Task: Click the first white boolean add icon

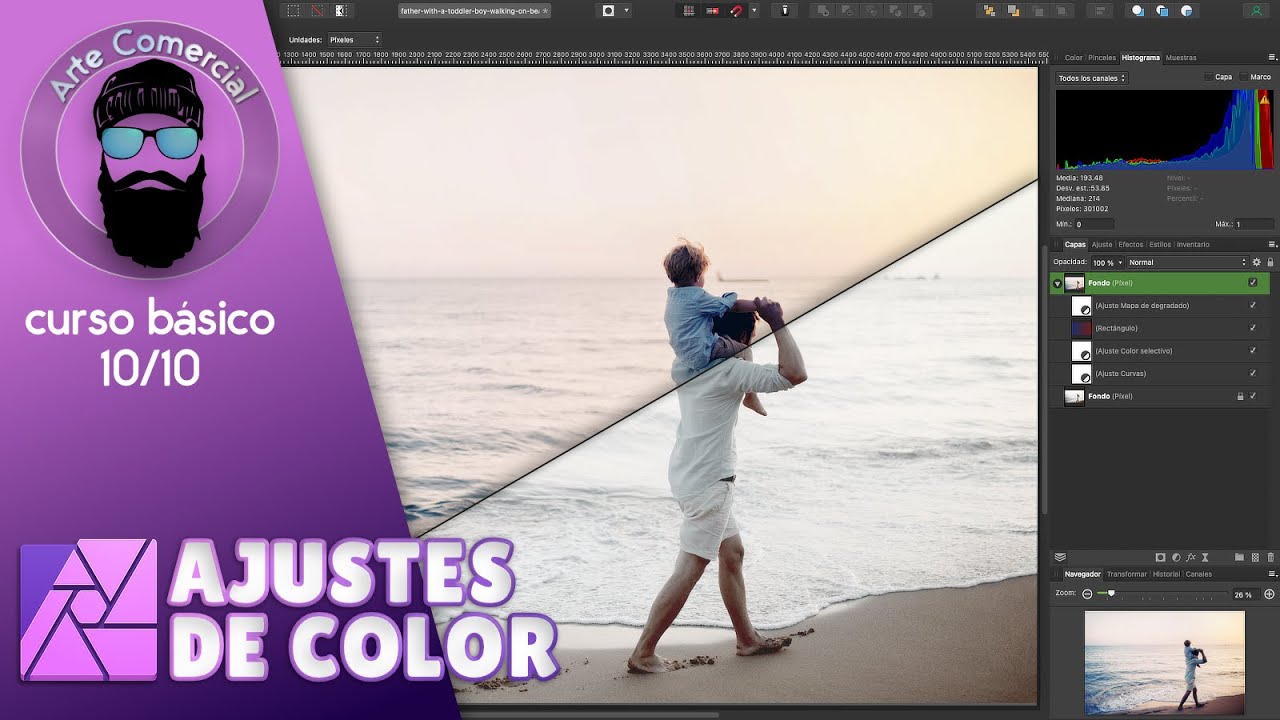Action: click(1138, 10)
